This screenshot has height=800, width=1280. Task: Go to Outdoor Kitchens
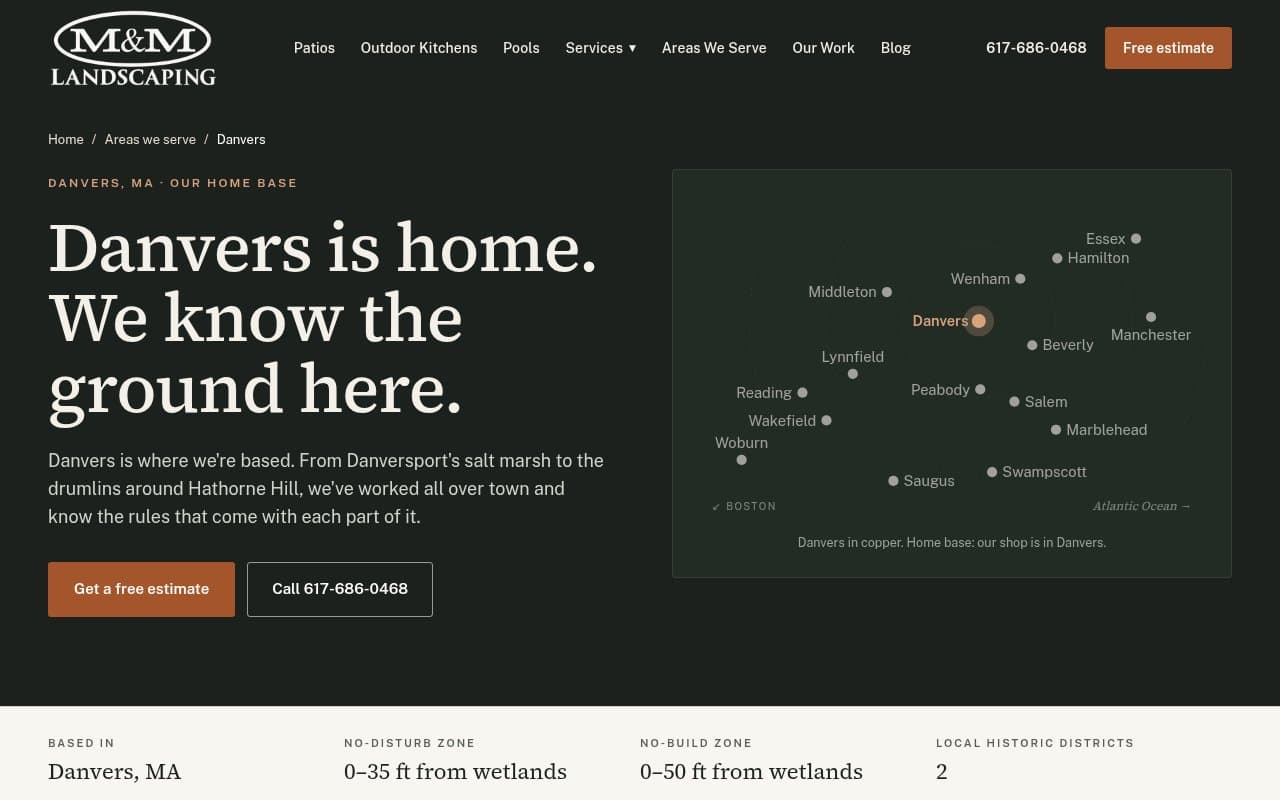click(419, 48)
